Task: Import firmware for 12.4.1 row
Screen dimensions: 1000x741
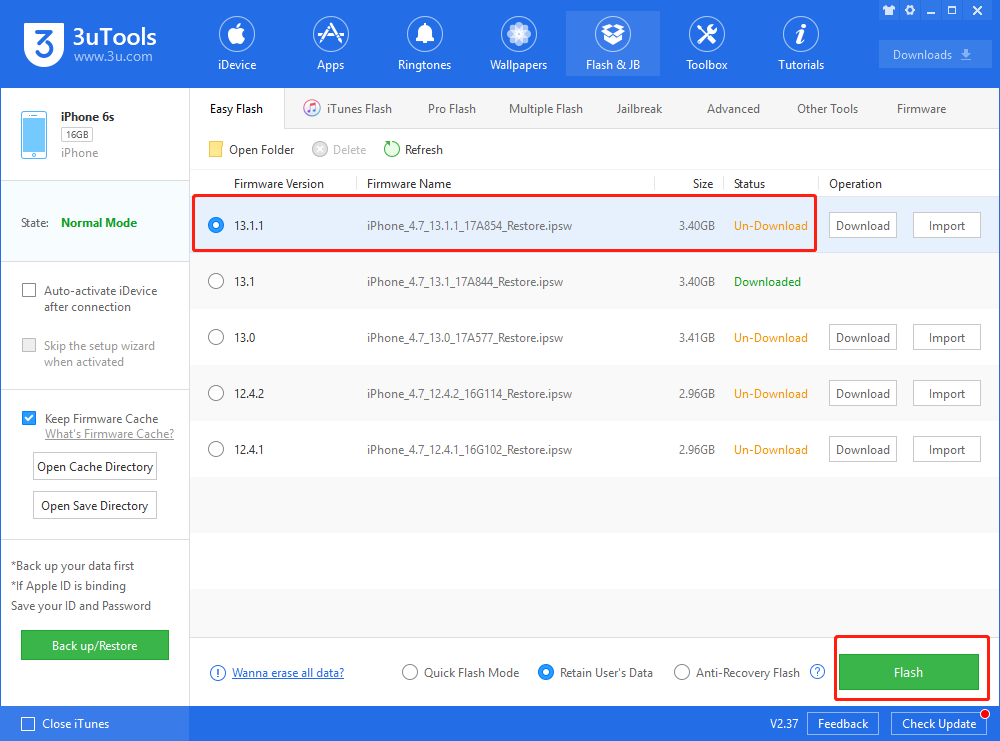Action: [x=946, y=450]
